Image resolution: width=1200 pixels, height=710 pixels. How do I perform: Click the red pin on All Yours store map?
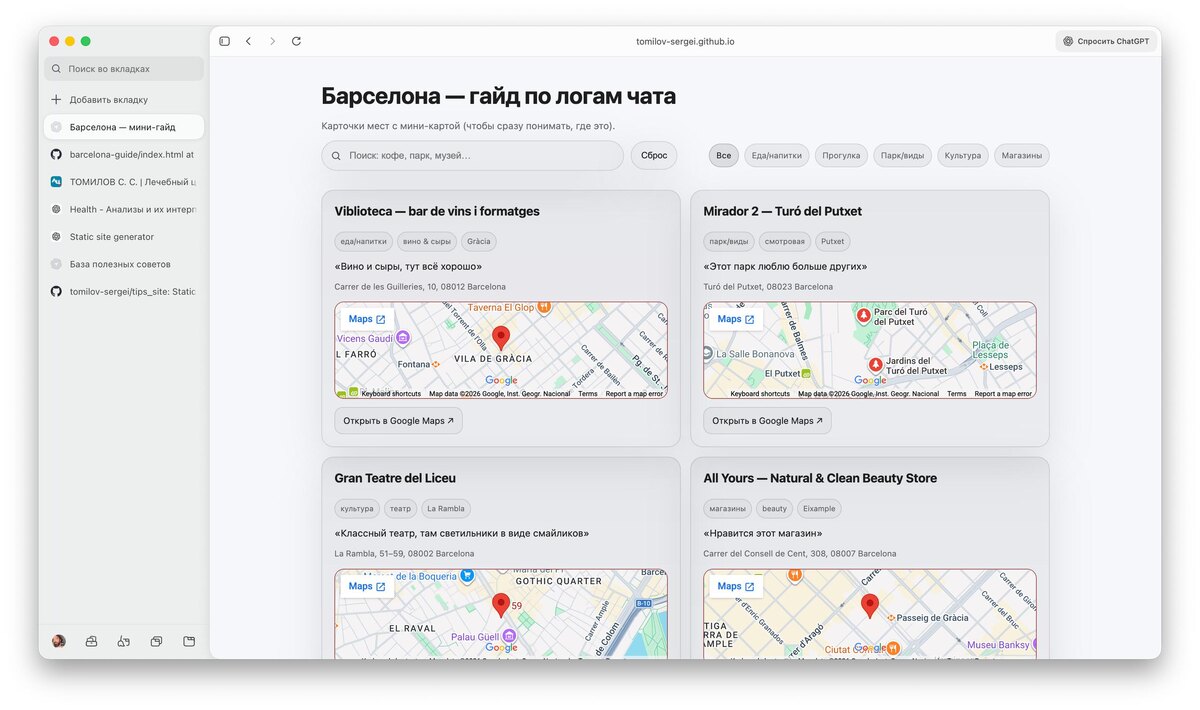coord(870,606)
